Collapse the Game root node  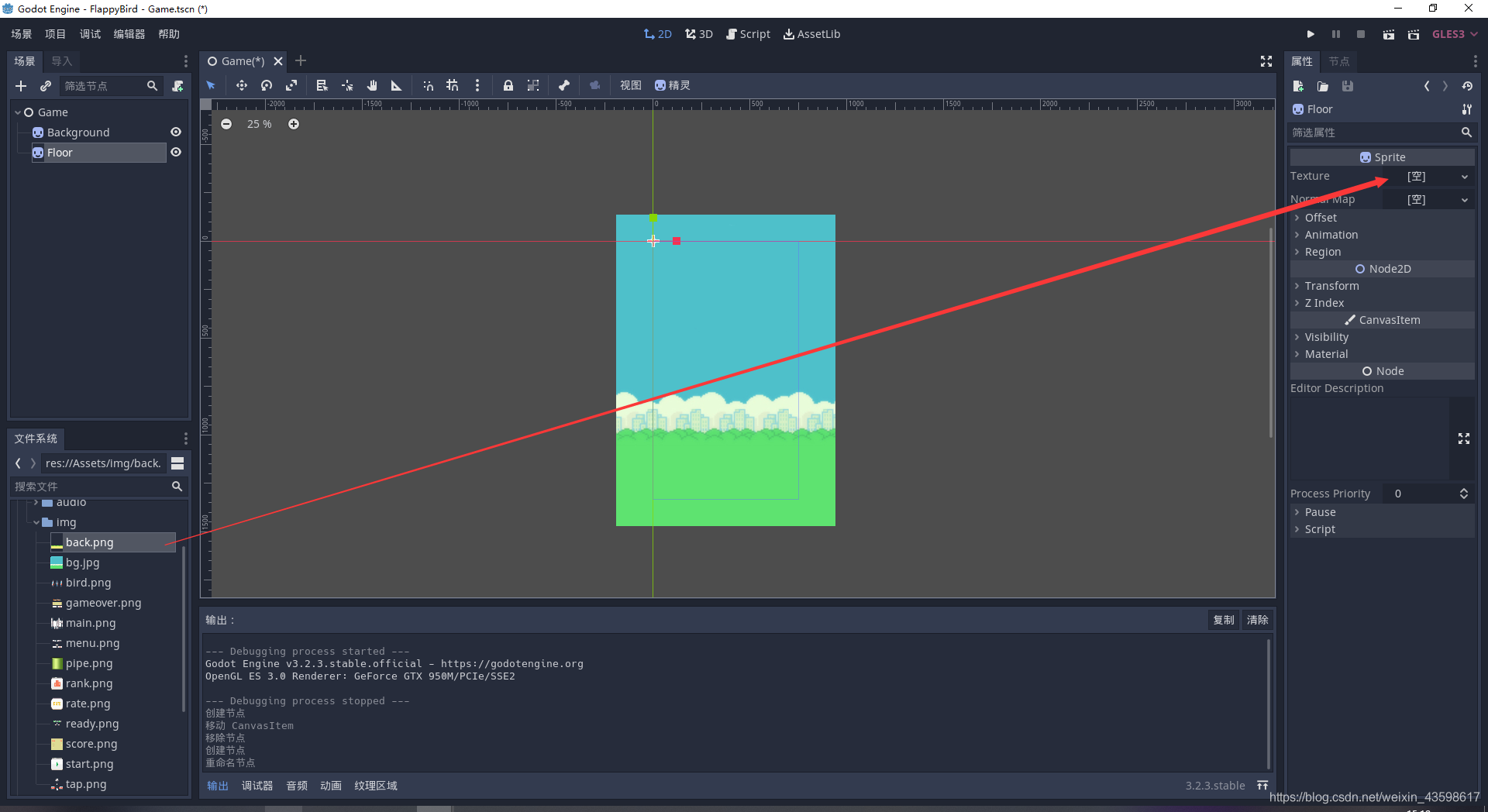[18, 112]
